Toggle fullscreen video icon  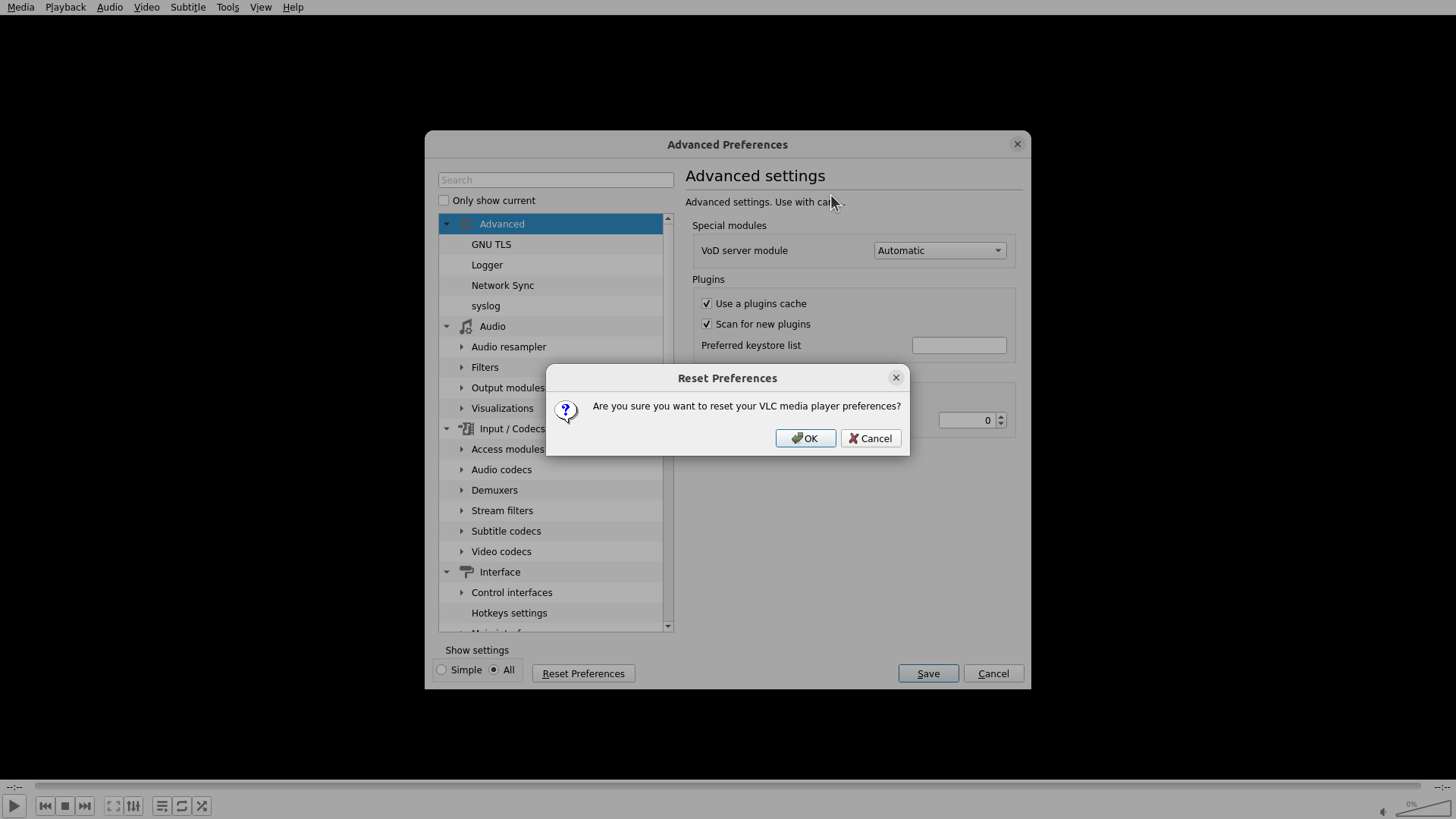113,806
